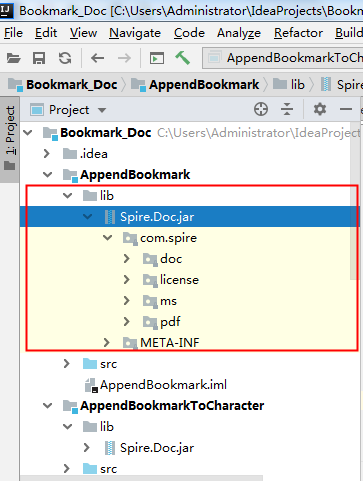Collapse the AppendBookmarkToCharacter module
The image size is (363, 481).
(48, 406)
